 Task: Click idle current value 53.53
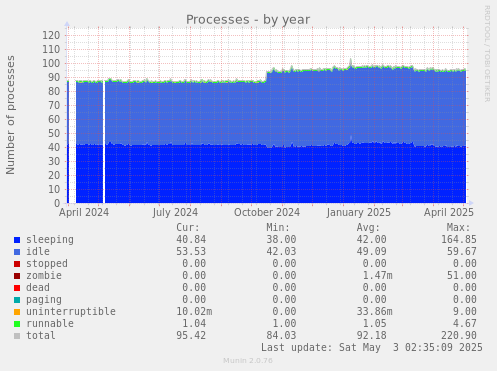(191, 252)
